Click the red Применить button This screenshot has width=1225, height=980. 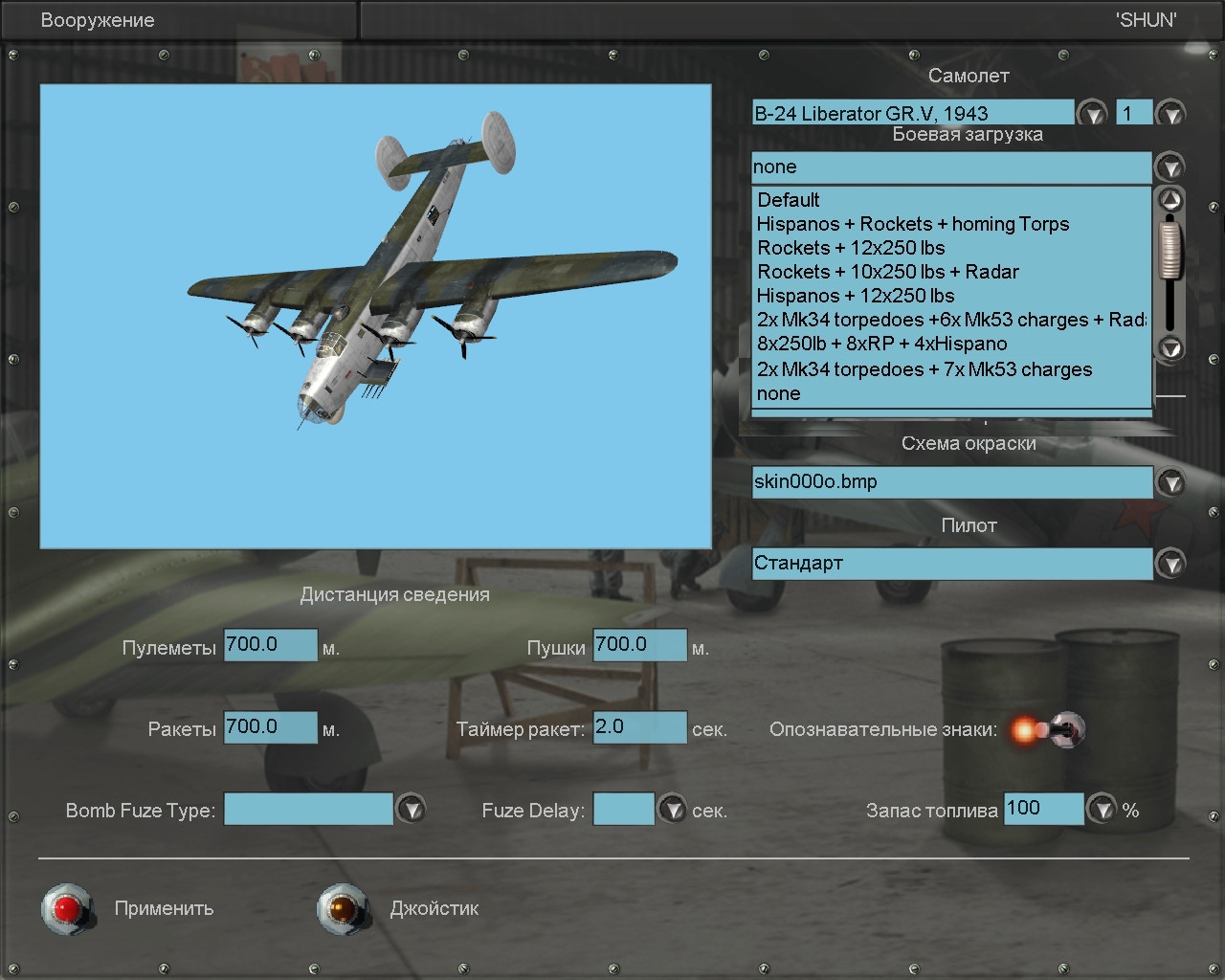[x=68, y=908]
